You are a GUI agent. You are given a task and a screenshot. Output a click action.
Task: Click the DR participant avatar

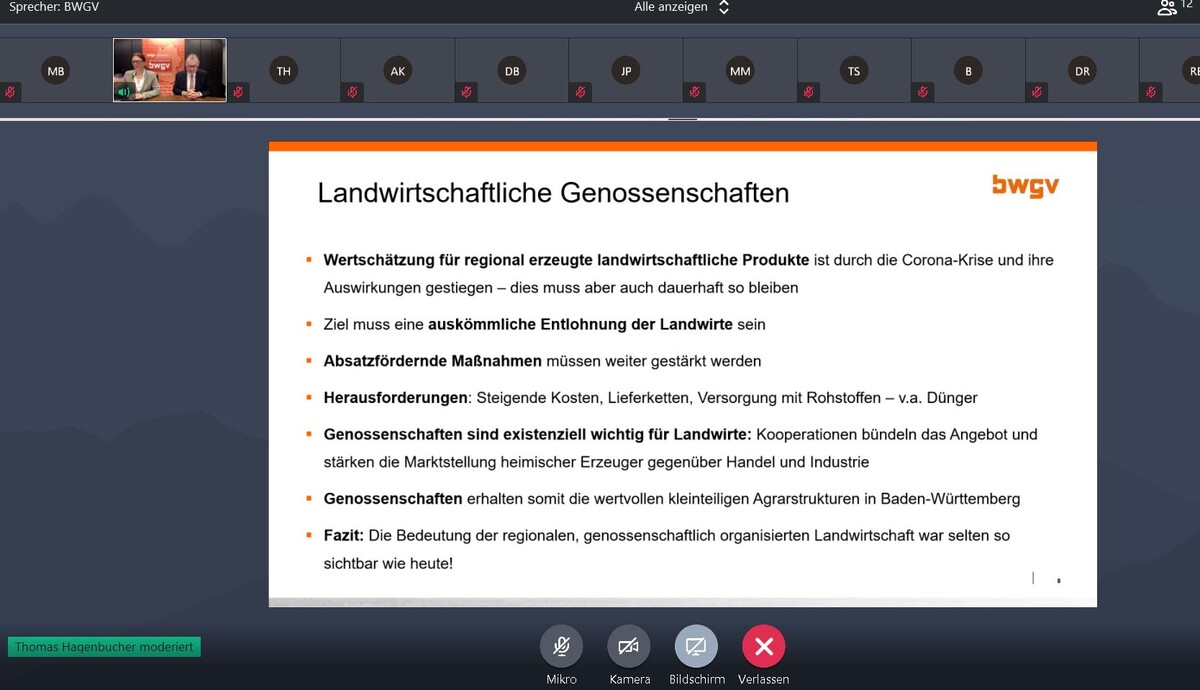point(1082,71)
